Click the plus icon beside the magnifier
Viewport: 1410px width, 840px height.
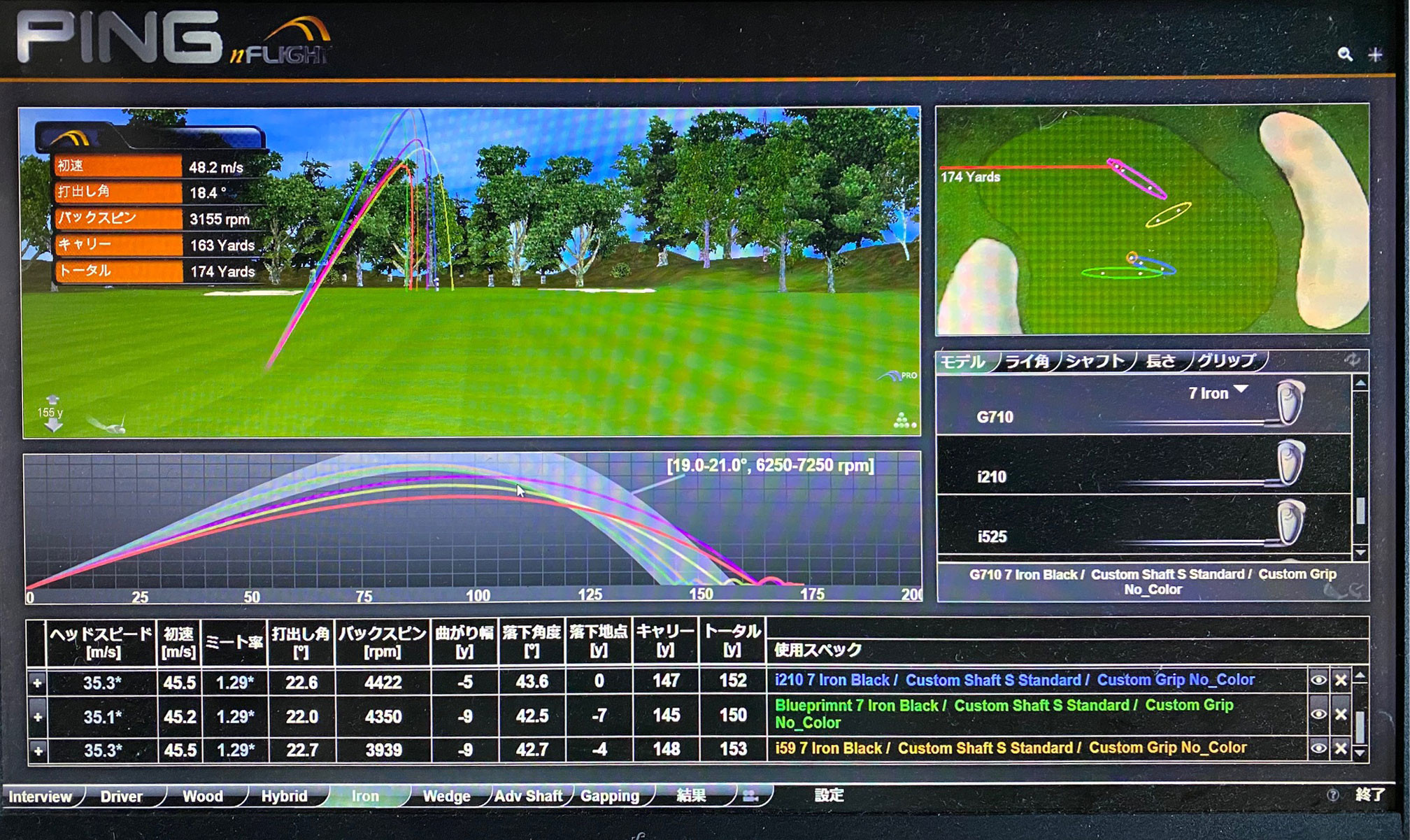[x=1375, y=55]
